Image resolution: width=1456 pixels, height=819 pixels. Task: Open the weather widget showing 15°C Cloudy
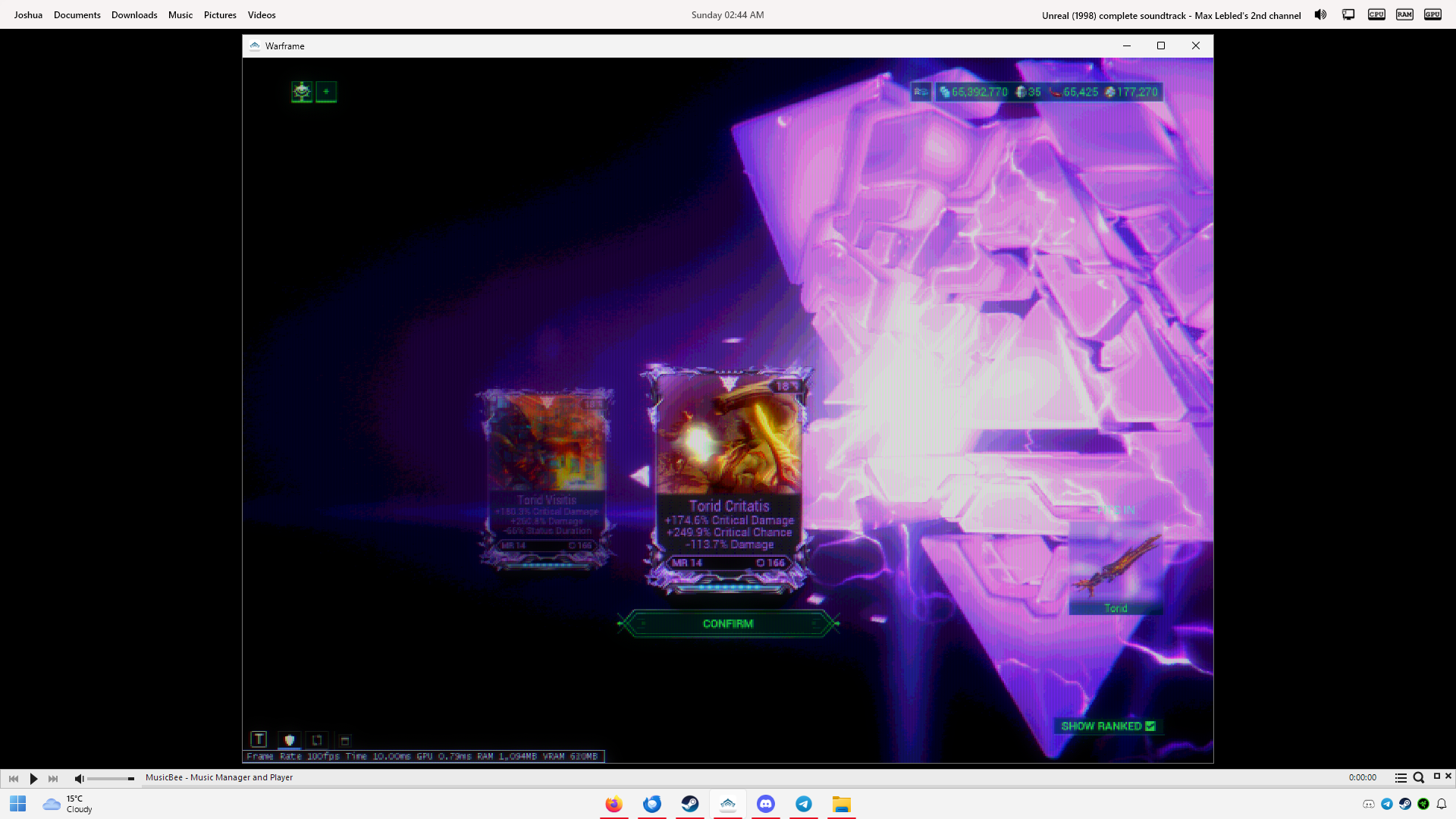pyautogui.click(x=68, y=804)
